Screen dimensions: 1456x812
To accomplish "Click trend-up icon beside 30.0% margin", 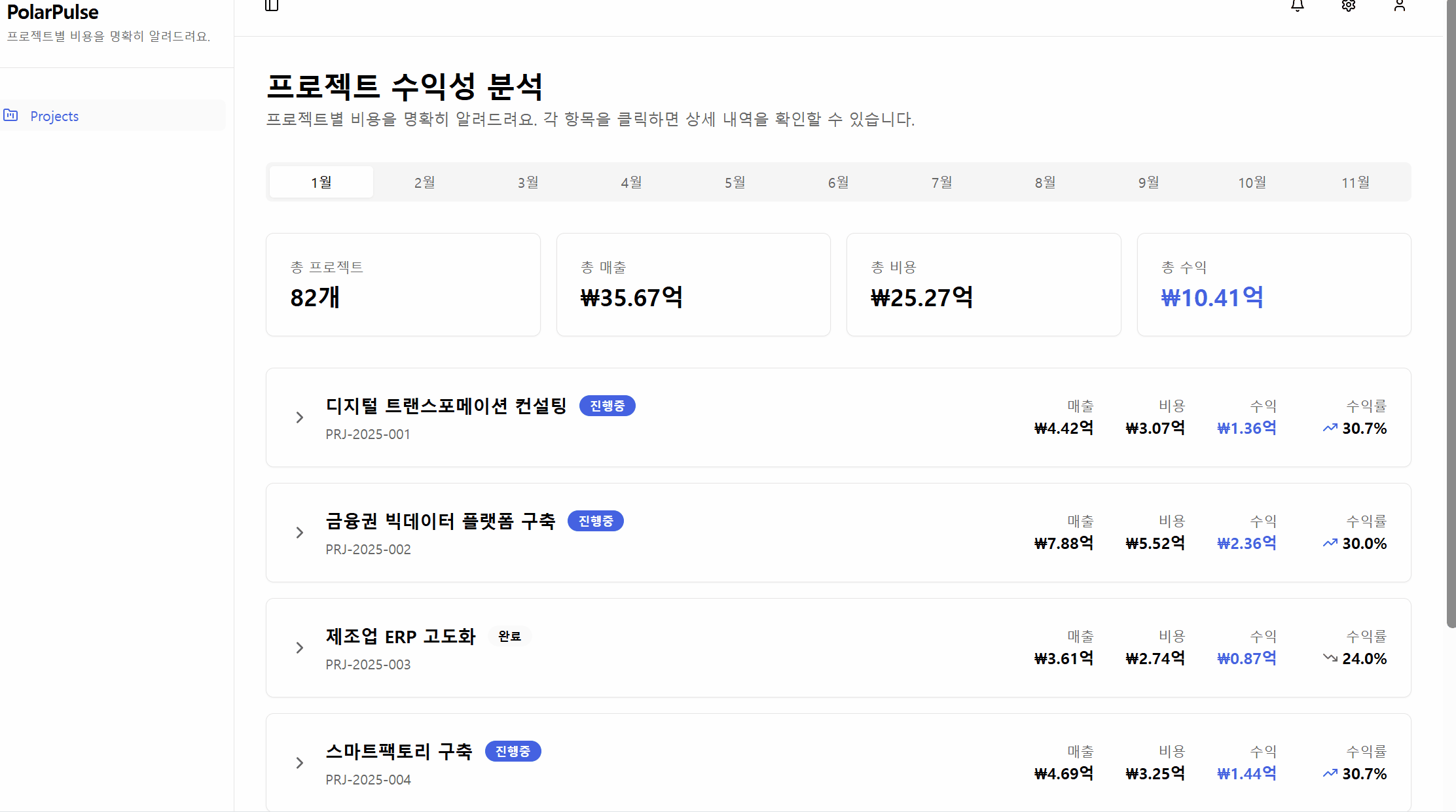I will click(x=1330, y=543).
